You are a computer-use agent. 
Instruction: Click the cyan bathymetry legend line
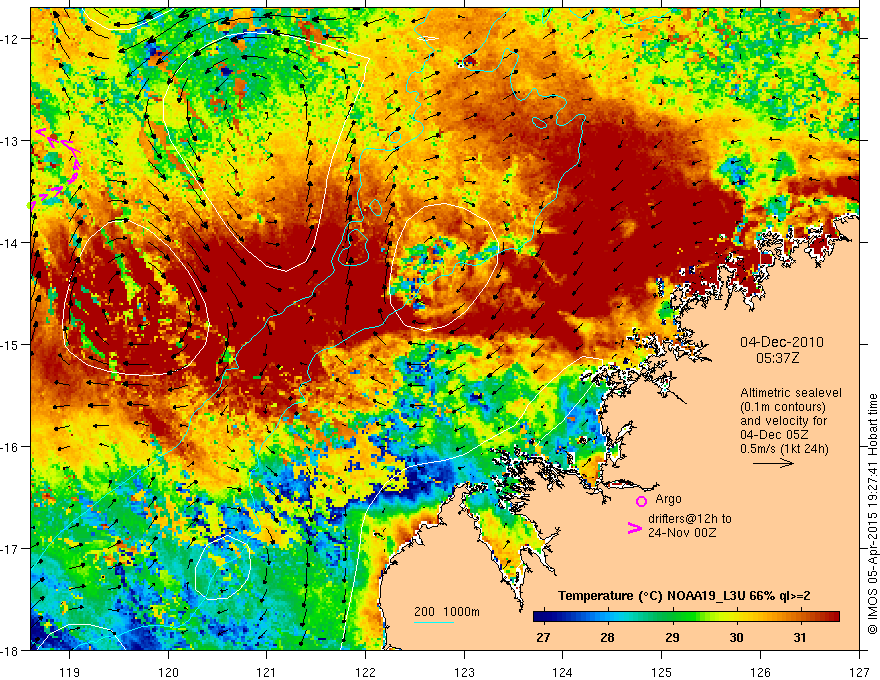433,622
